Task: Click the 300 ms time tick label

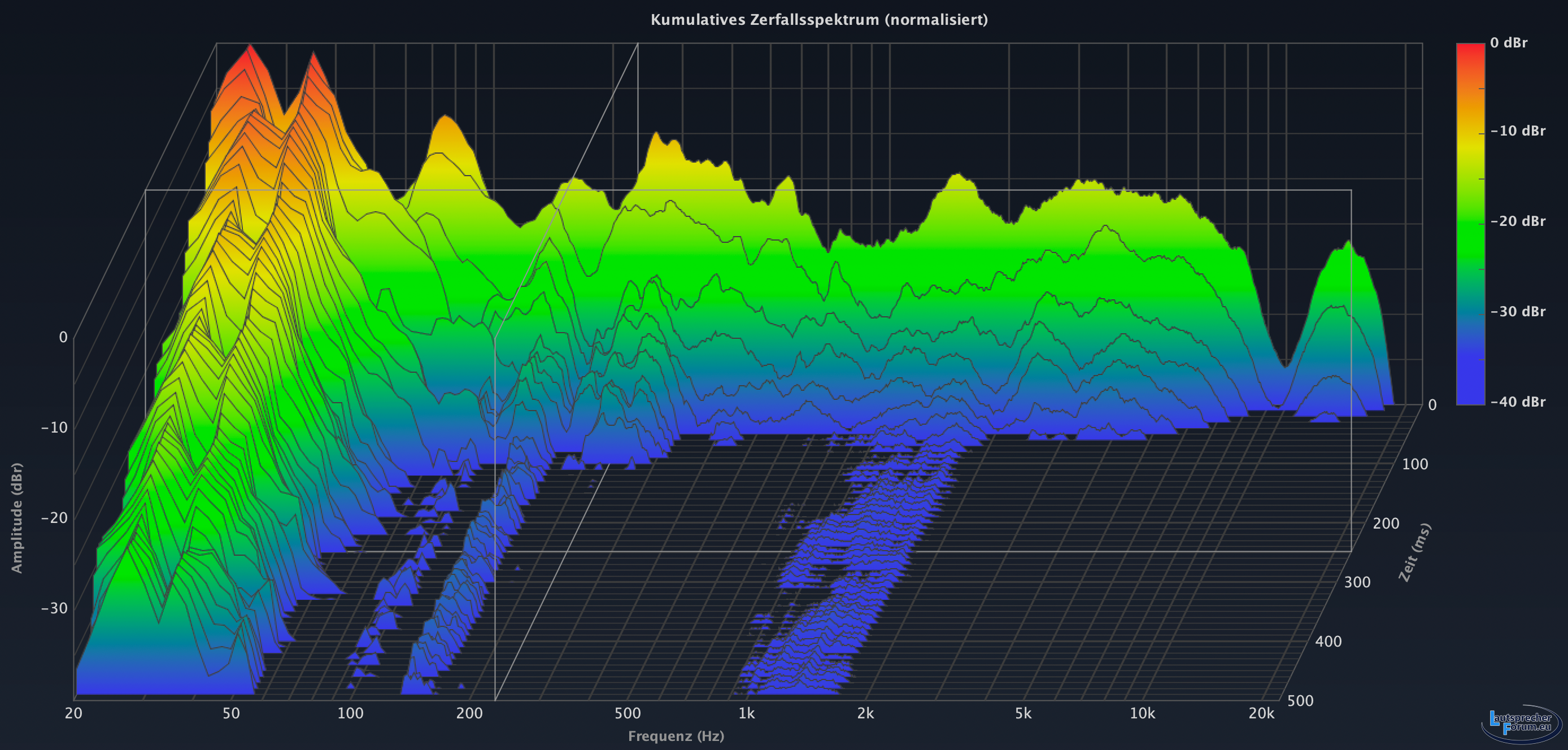Action: pyautogui.click(x=1357, y=583)
